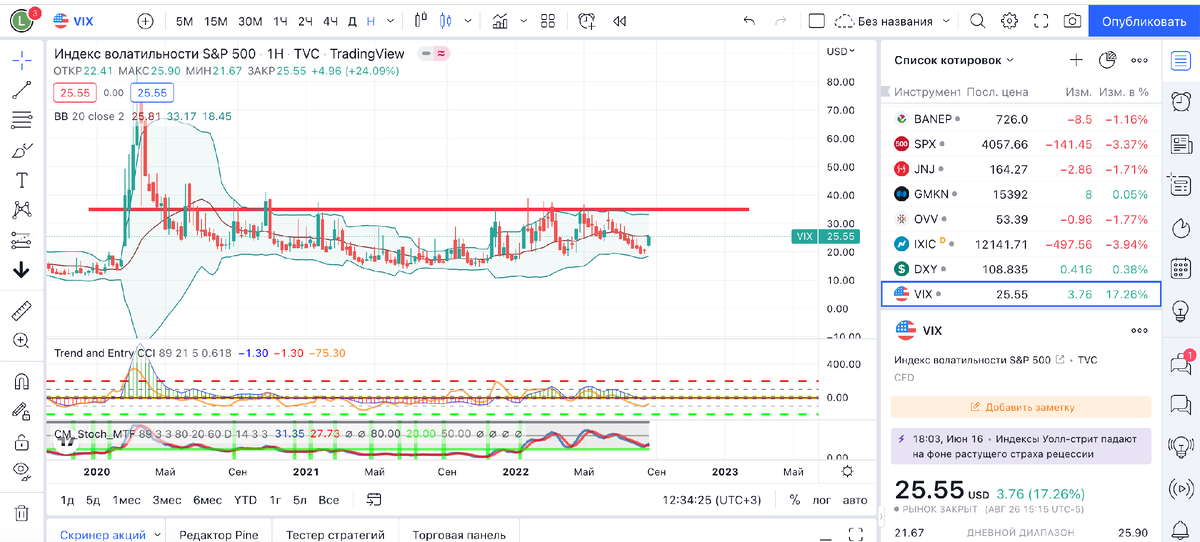Select the 30M timeframe

[250, 21]
